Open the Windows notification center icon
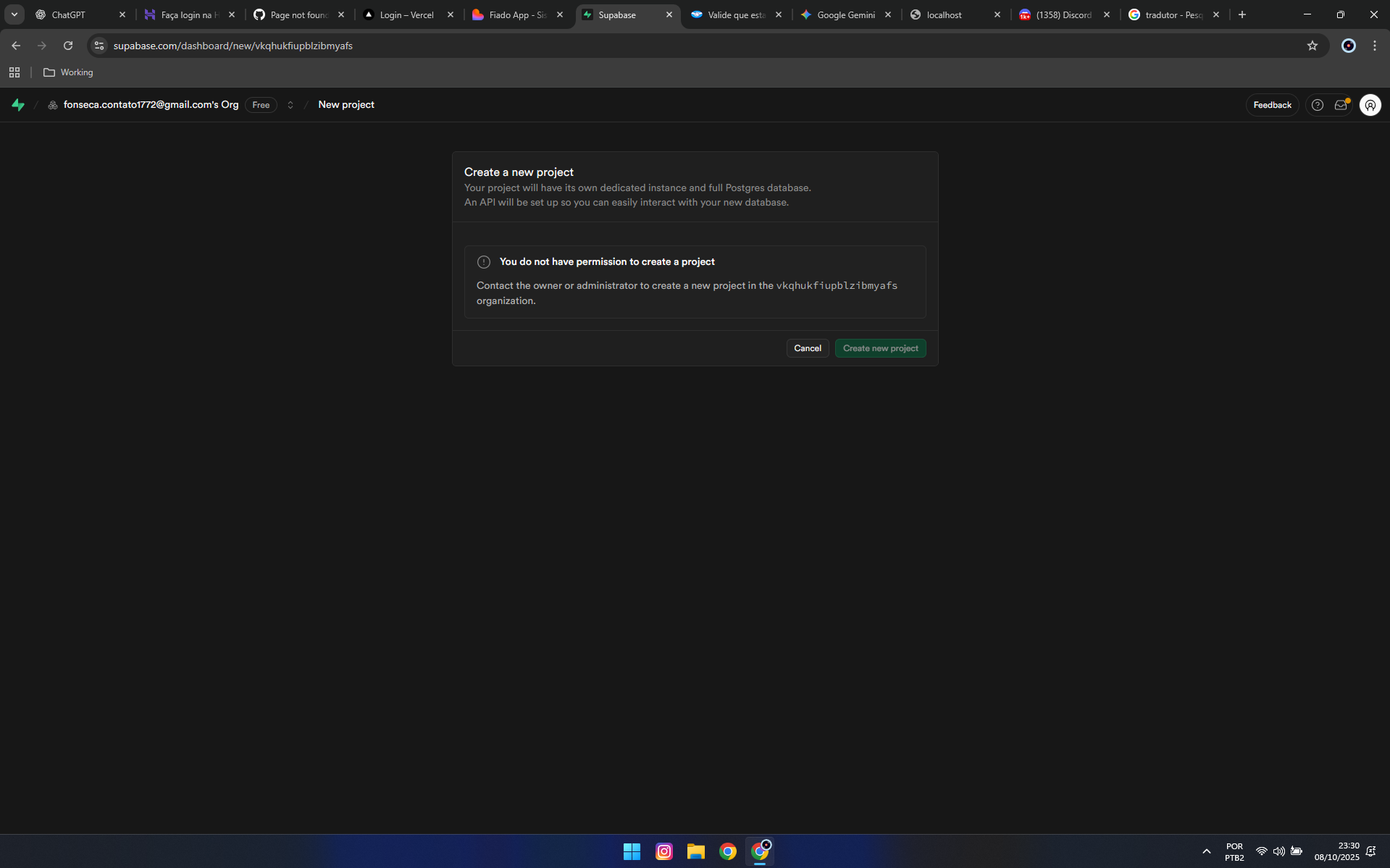Image resolution: width=1390 pixels, height=868 pixels. [x=1371, y=851]
